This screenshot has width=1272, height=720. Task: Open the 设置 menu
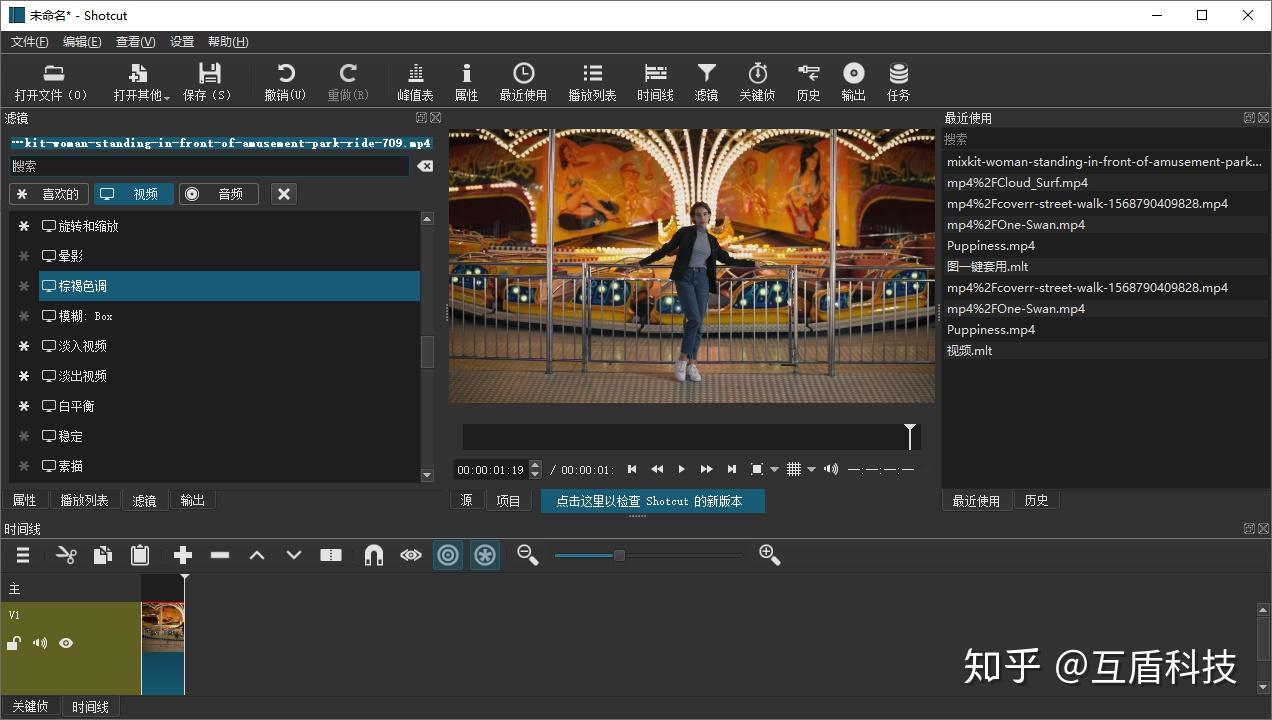pos(182,42)
